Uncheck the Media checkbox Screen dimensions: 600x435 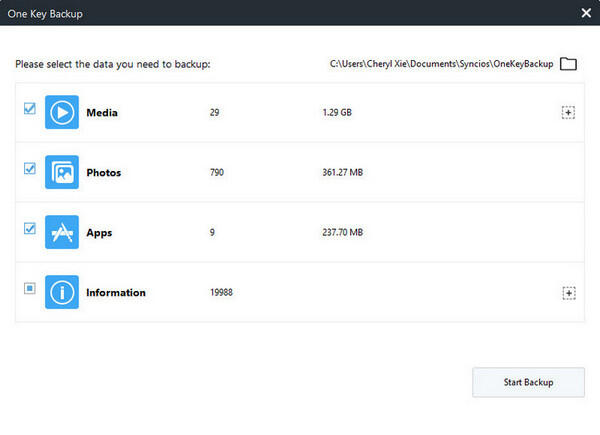[30, 109]
